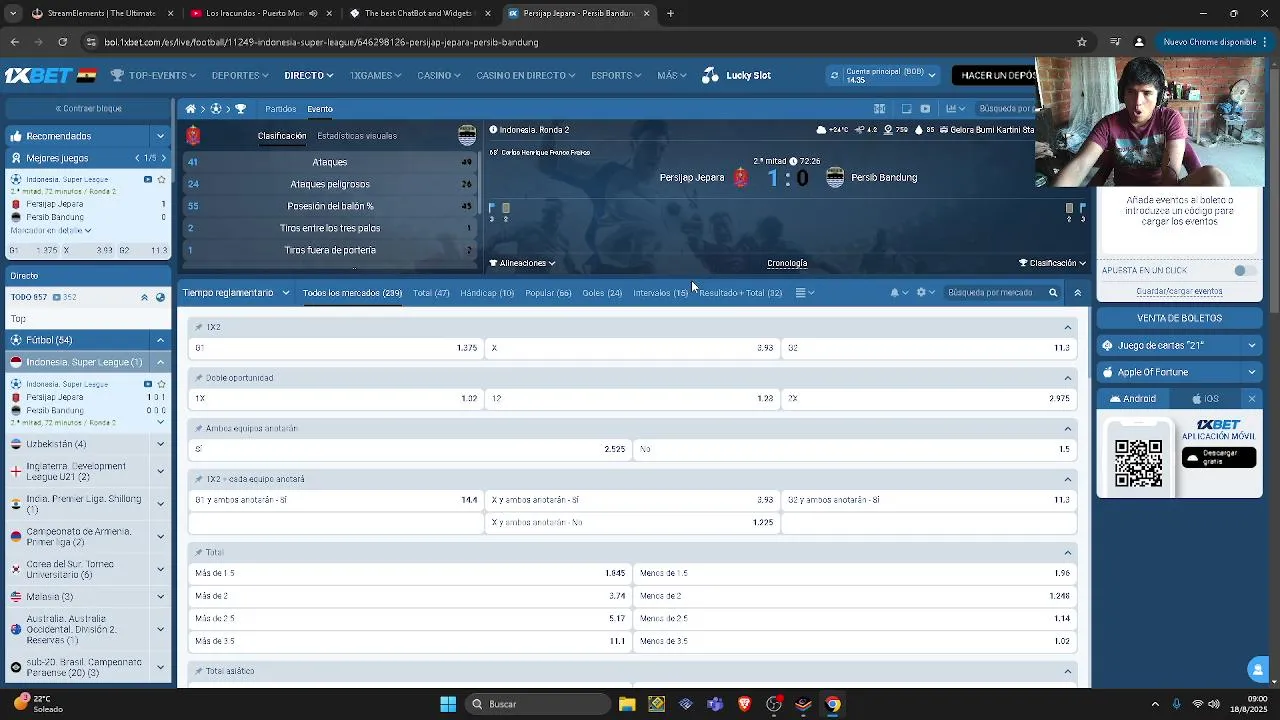Viewport: 1280px width, 720px height.
Task: Expand the Malasia league list
Action: click(x=160, y=597)
